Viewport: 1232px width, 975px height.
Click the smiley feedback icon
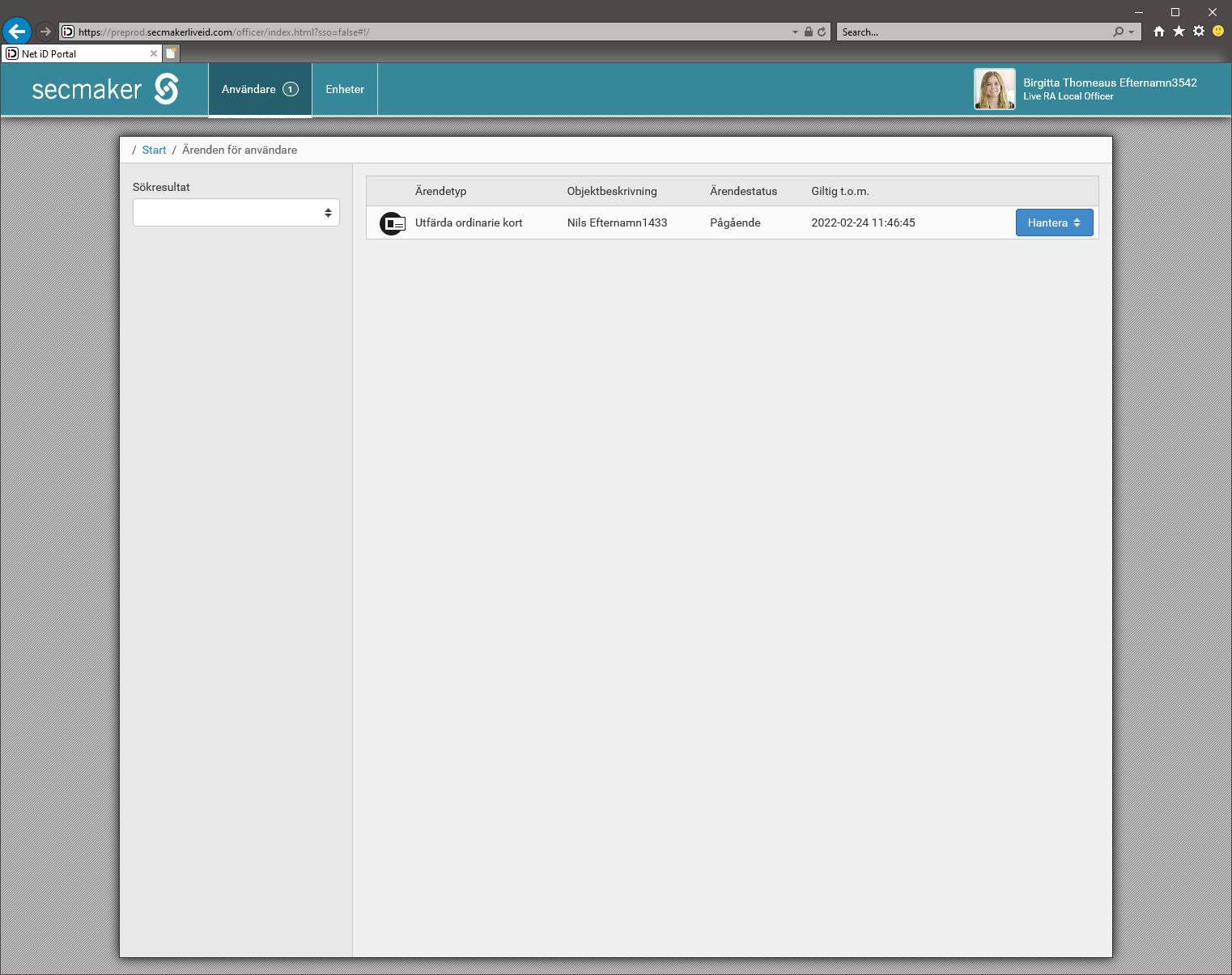pos(1218,32)
